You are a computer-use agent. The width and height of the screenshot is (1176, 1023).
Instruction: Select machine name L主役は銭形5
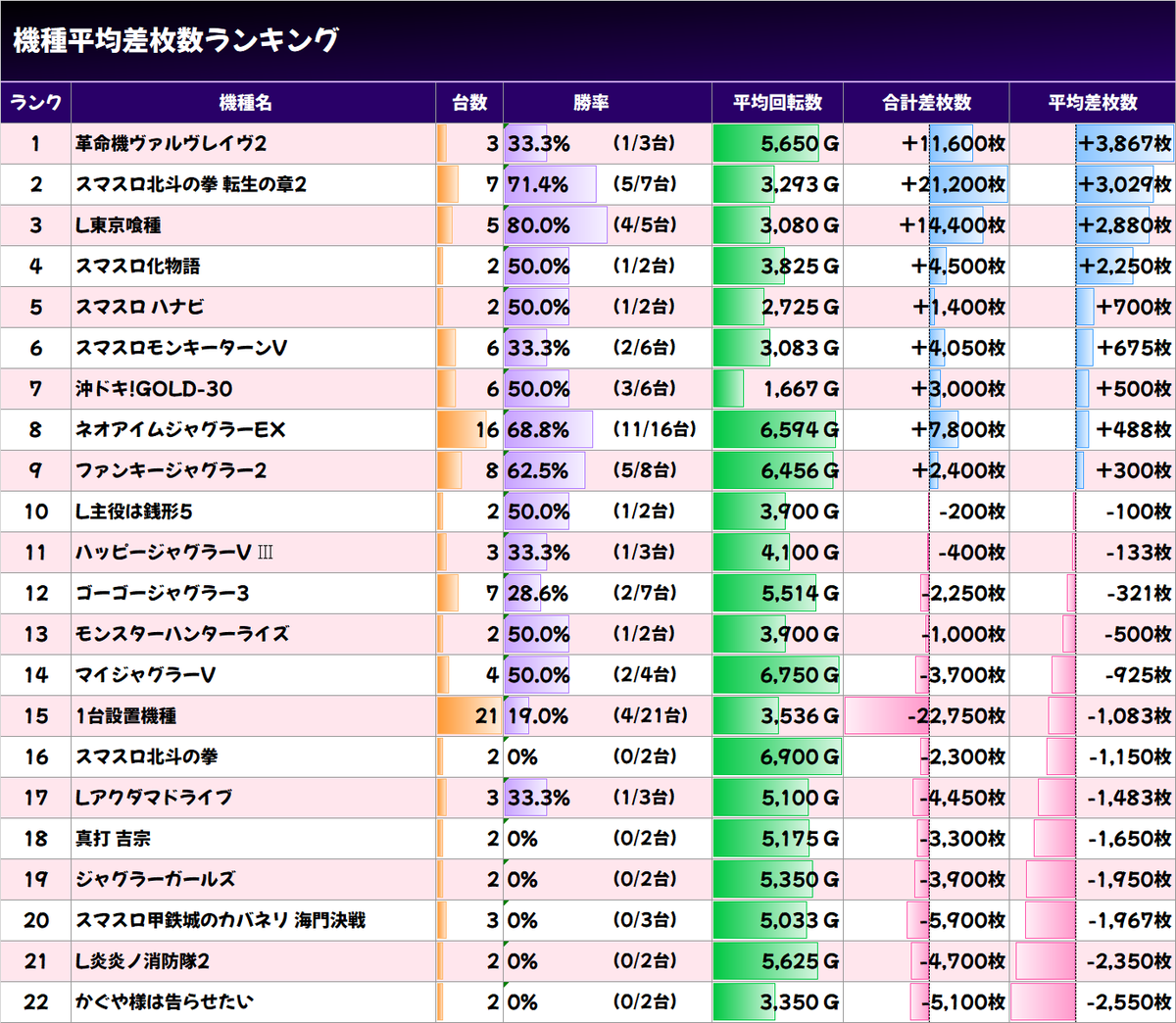pyautogui.click(x=133, y=511)
